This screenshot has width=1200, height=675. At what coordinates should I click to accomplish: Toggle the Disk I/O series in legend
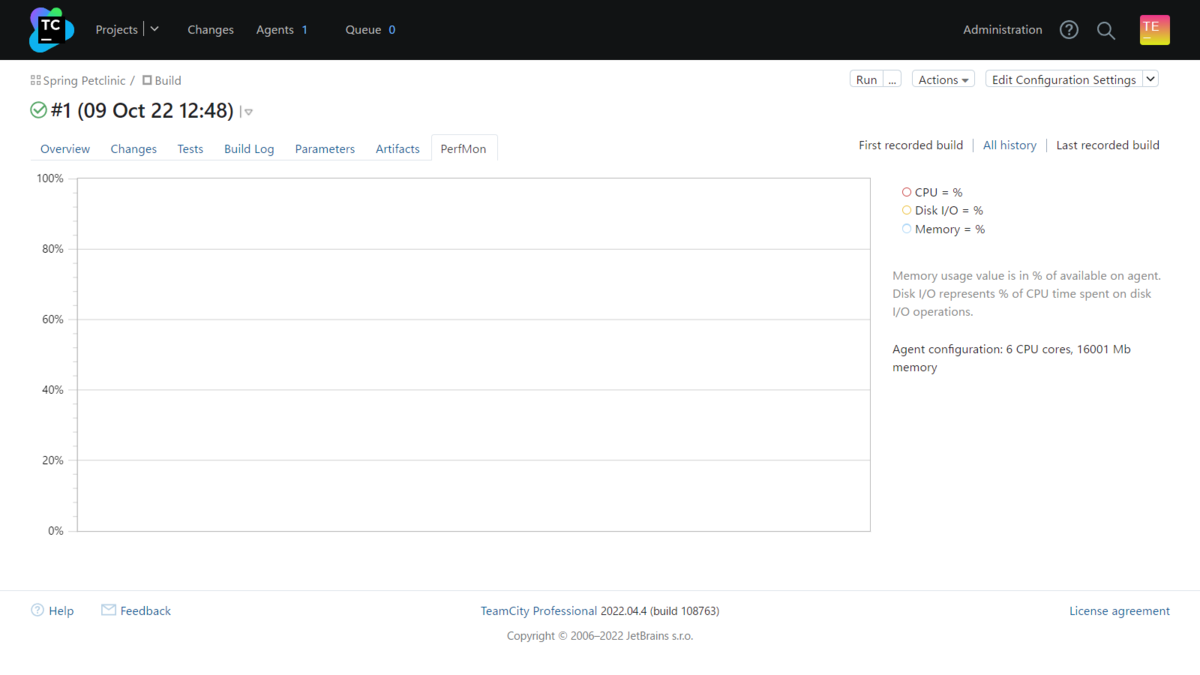907,210
